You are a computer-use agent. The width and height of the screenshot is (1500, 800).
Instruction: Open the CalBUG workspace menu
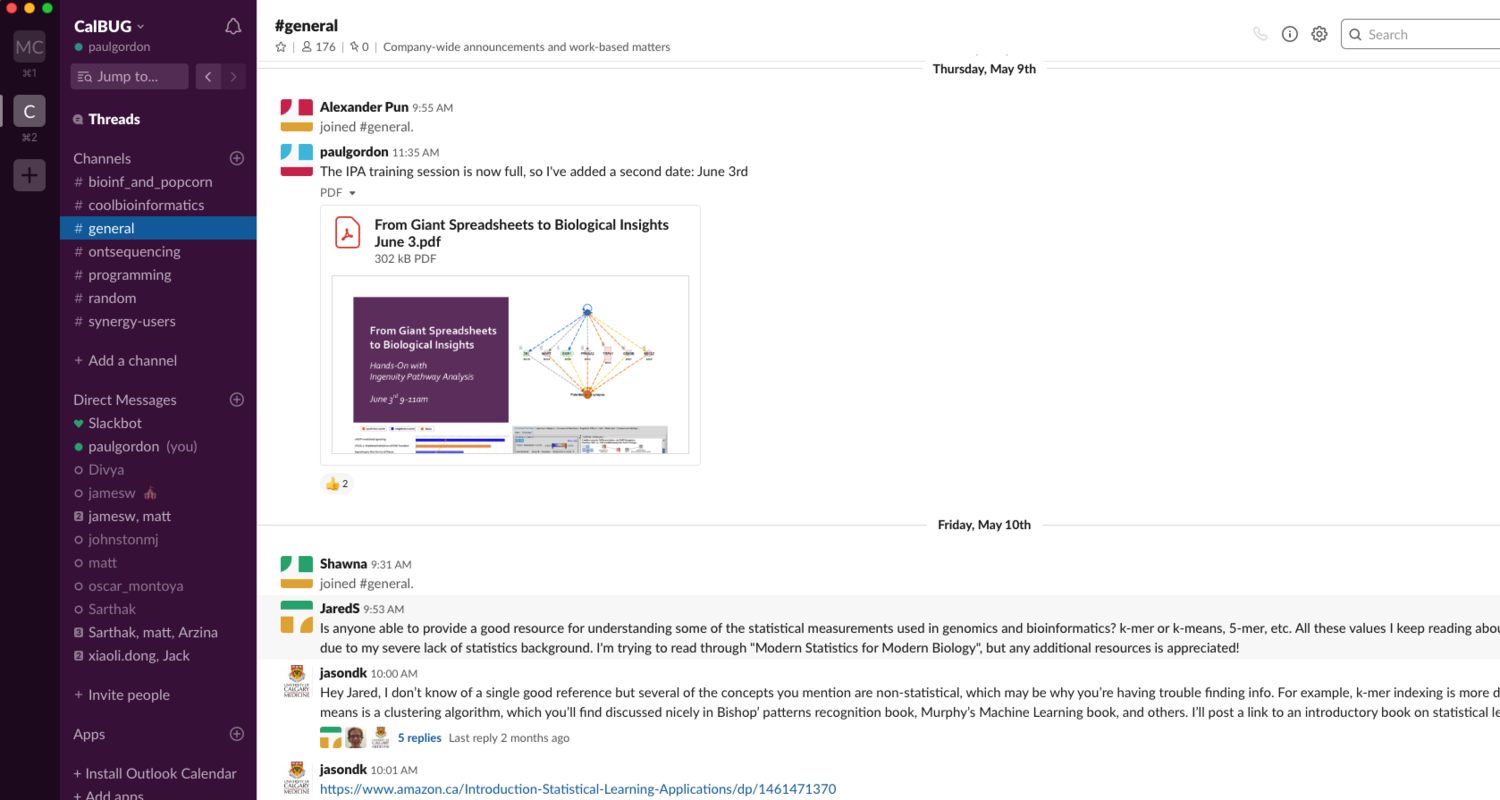coord(106,25)
